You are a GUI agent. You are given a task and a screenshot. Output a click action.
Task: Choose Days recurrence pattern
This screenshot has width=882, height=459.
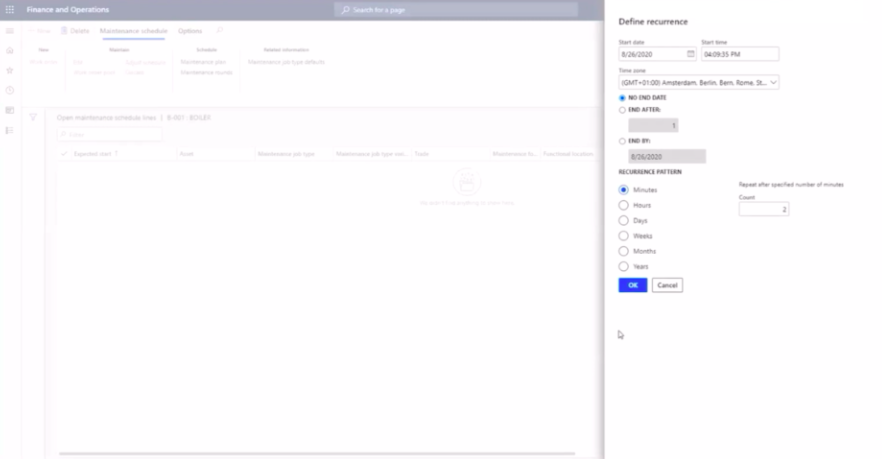pos(623,220)
